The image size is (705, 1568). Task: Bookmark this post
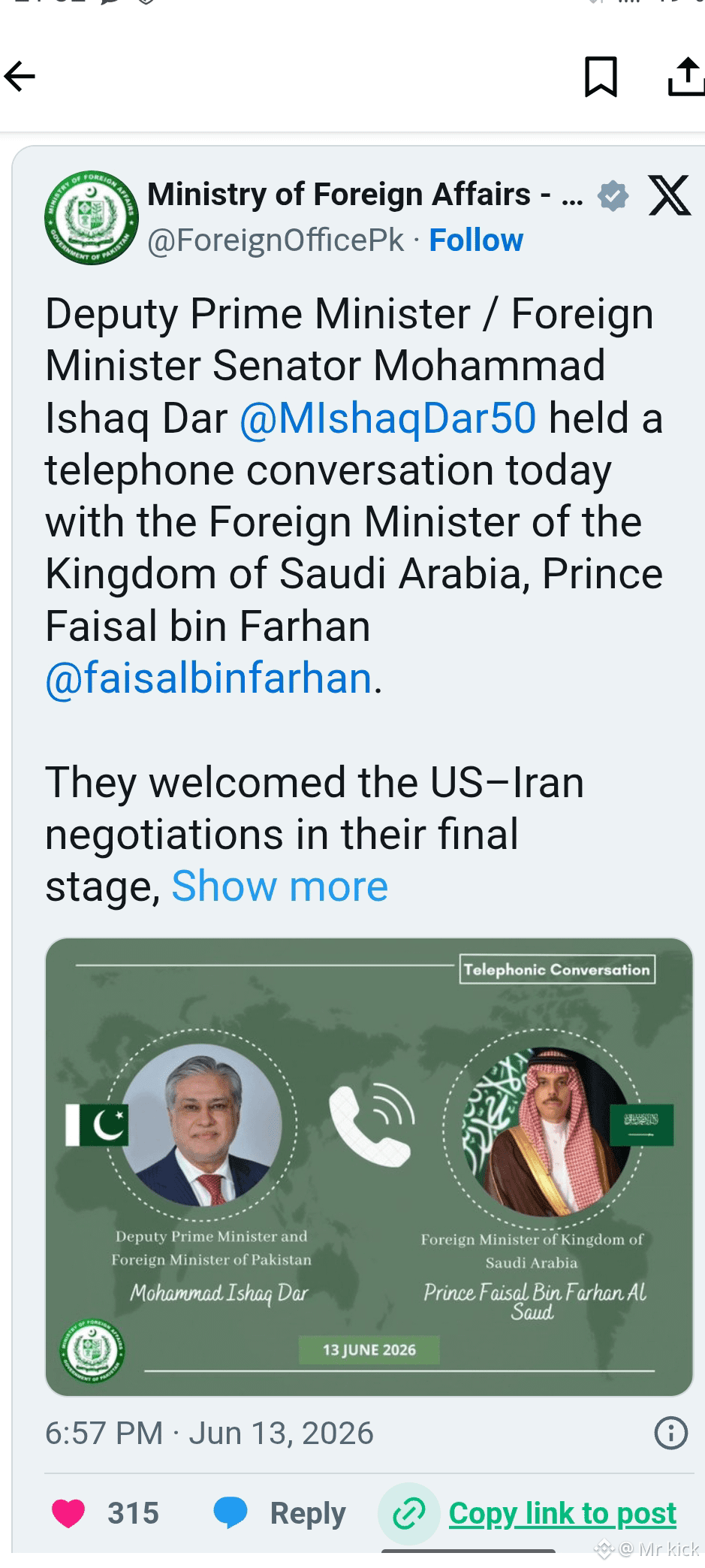[x=601, y=77]
